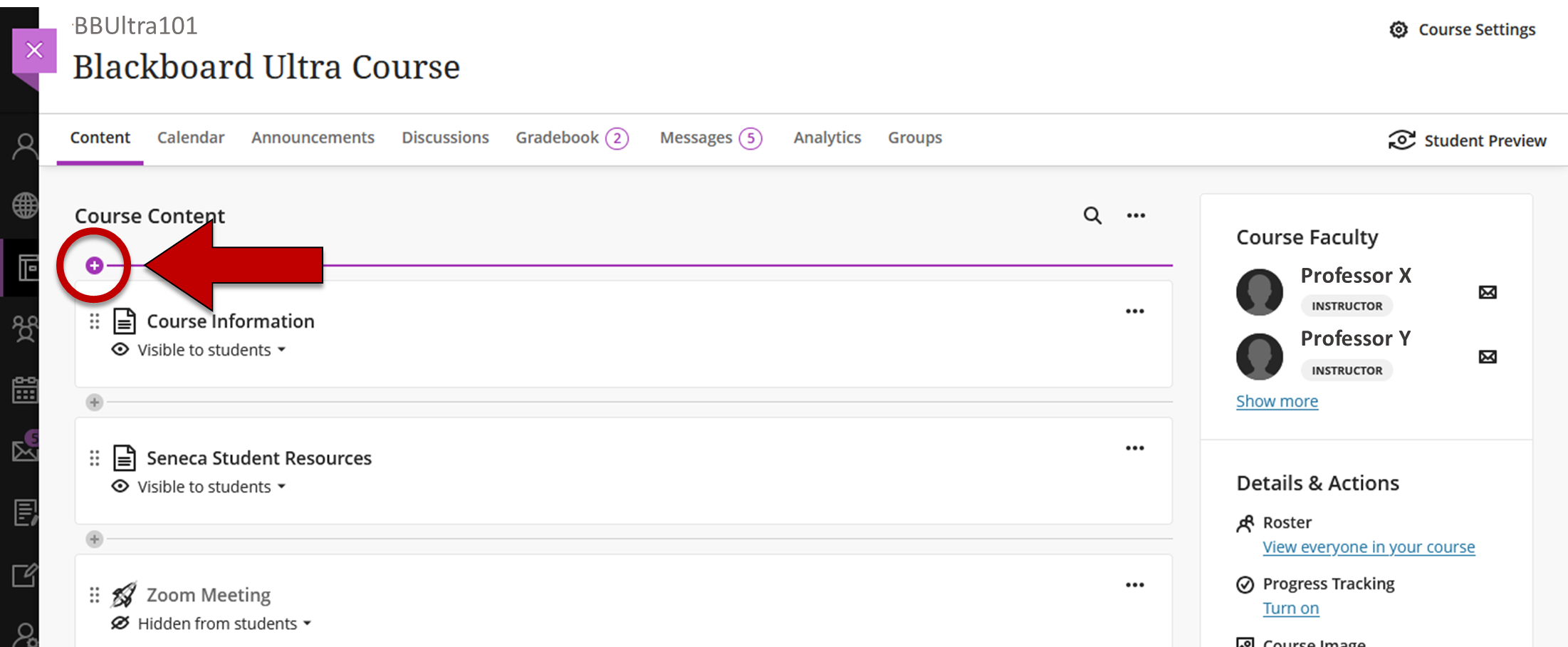Click View everyone in your course link

[1369, 547]
